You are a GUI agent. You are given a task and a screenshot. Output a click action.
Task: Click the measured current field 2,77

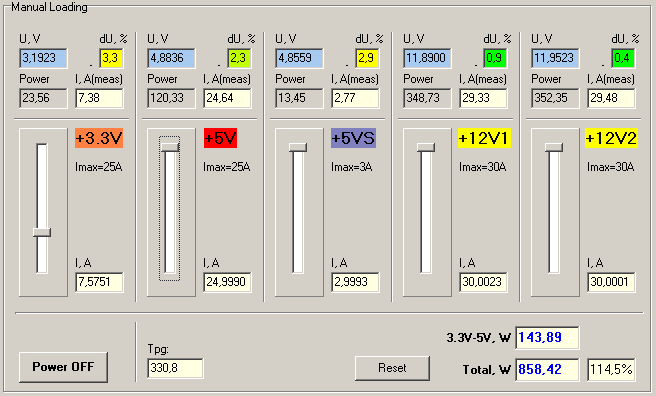pyautogui.click(x=355, y=98)
